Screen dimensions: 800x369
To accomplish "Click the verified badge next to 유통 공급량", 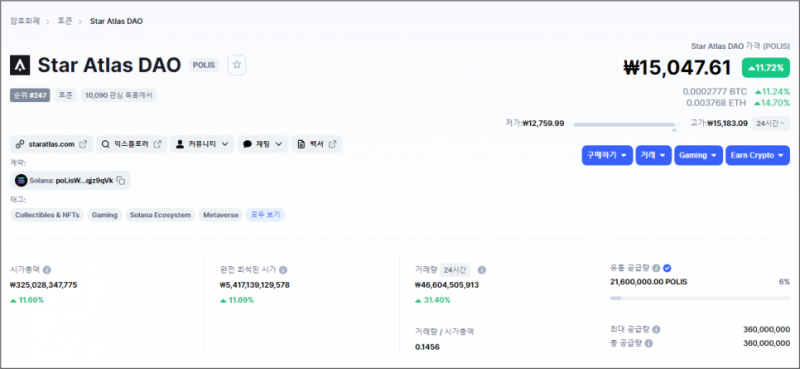I will click(667, 268).
